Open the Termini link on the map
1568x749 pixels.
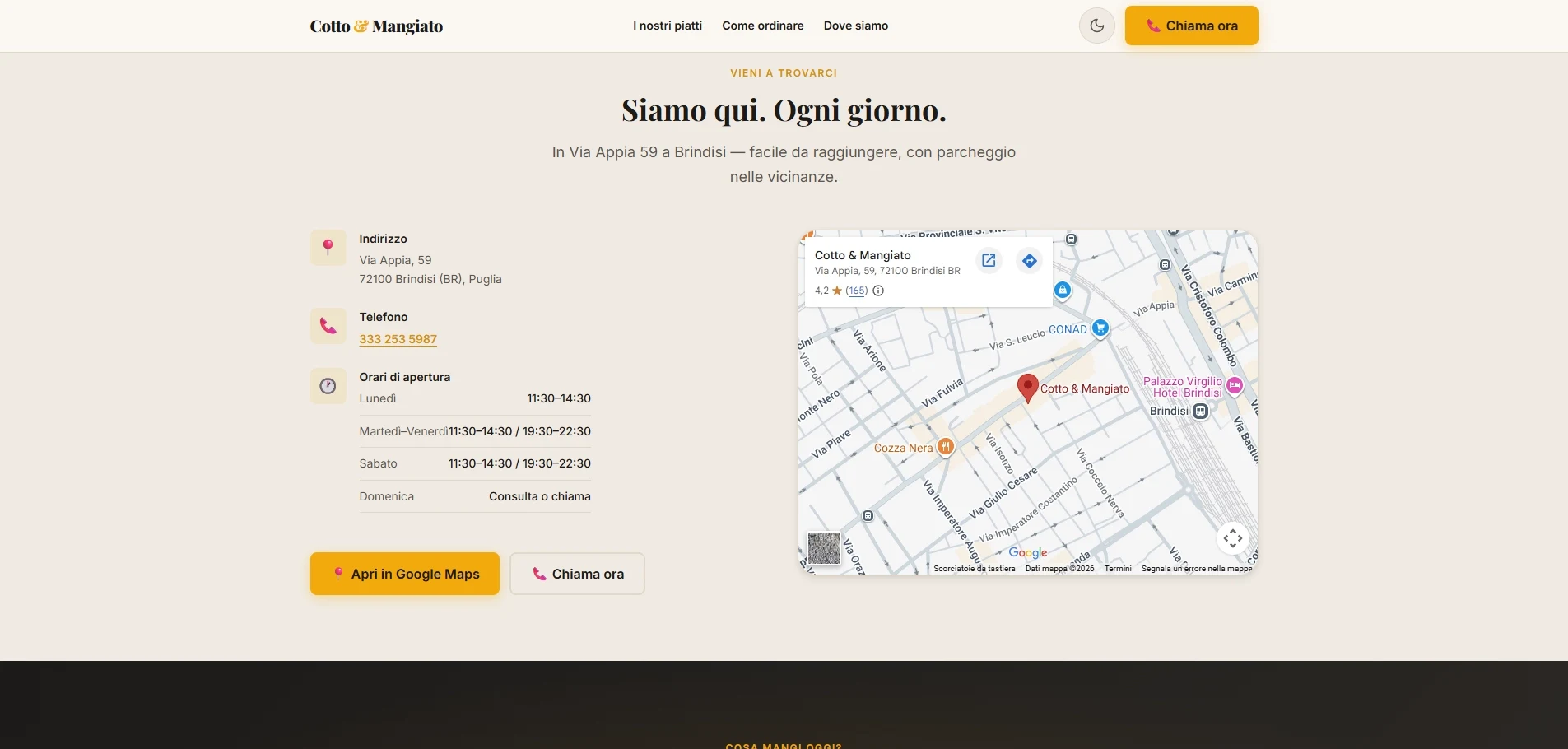click(x=1118, y=569)
